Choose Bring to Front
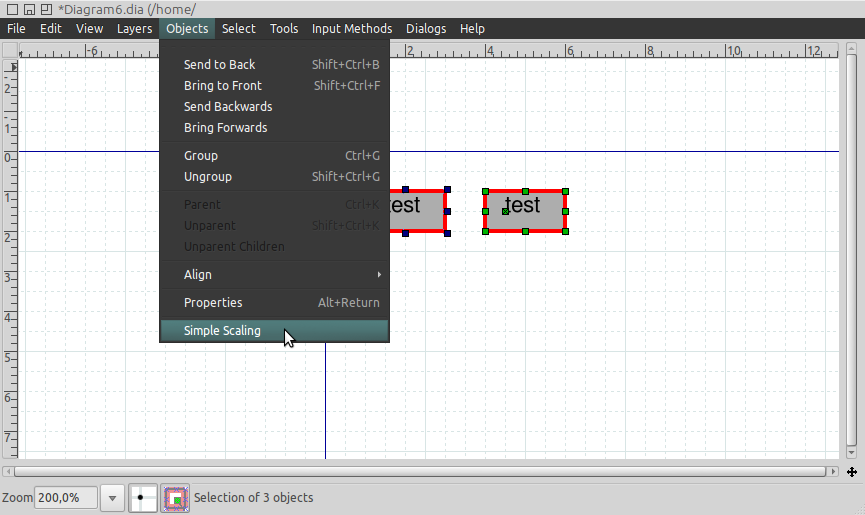The width and height of the screenshot is (865, 515). [x=275, y=85]
